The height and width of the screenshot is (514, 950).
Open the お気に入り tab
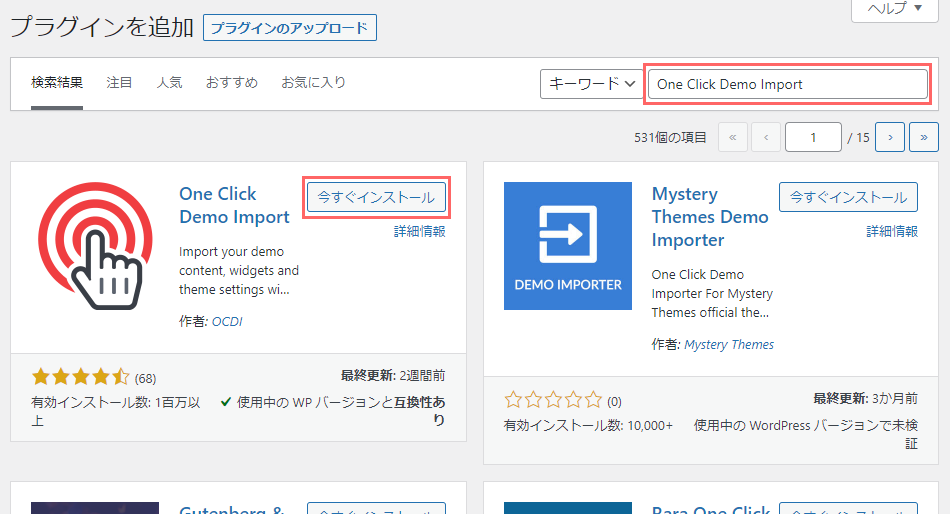[x=313, y=82]
